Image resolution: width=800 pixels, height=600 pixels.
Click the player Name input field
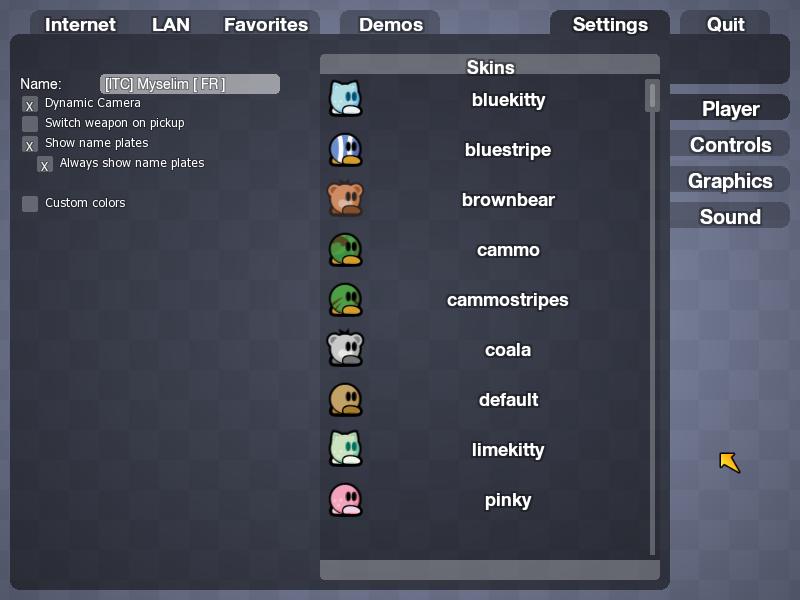190,84
